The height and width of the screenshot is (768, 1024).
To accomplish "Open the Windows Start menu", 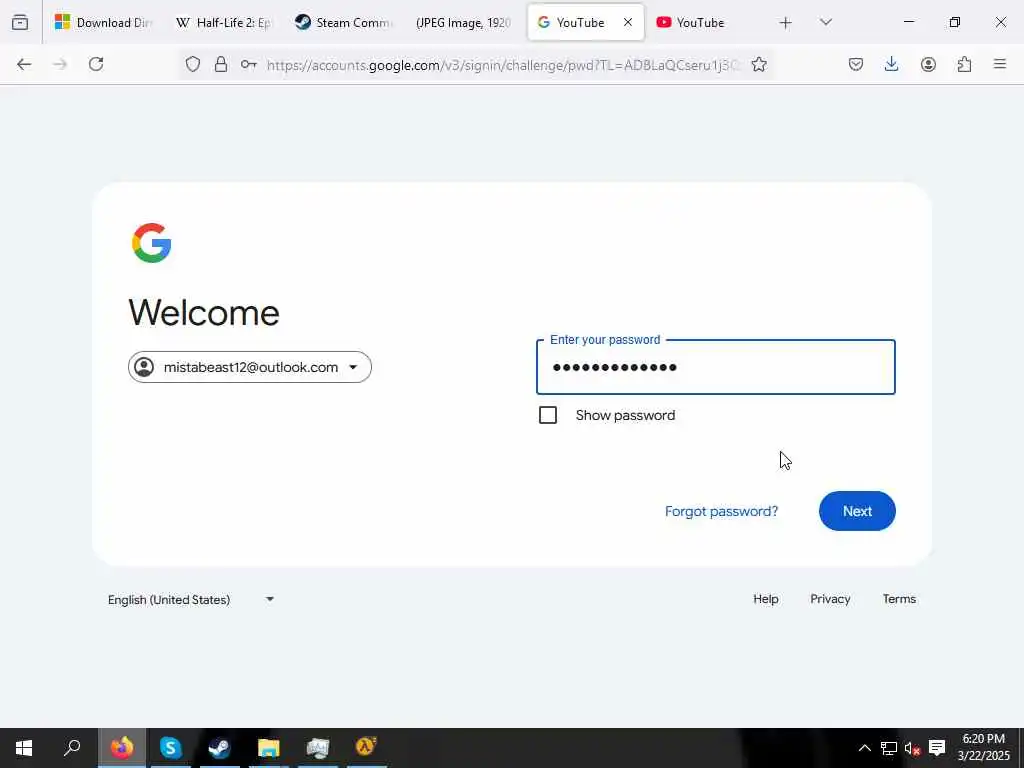I will 24,748.
